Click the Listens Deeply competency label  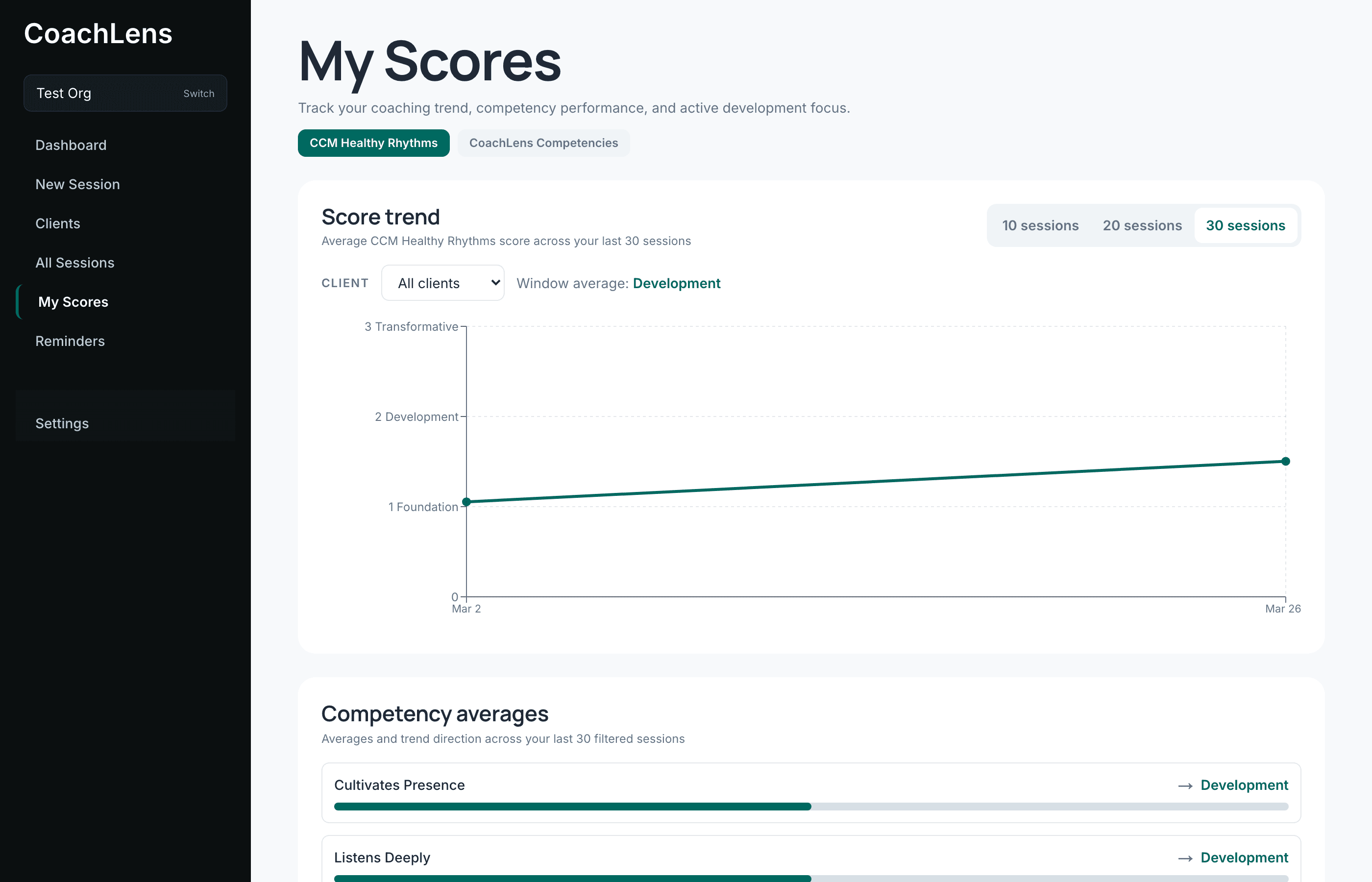pyautogui.click(x=382, y=857)
